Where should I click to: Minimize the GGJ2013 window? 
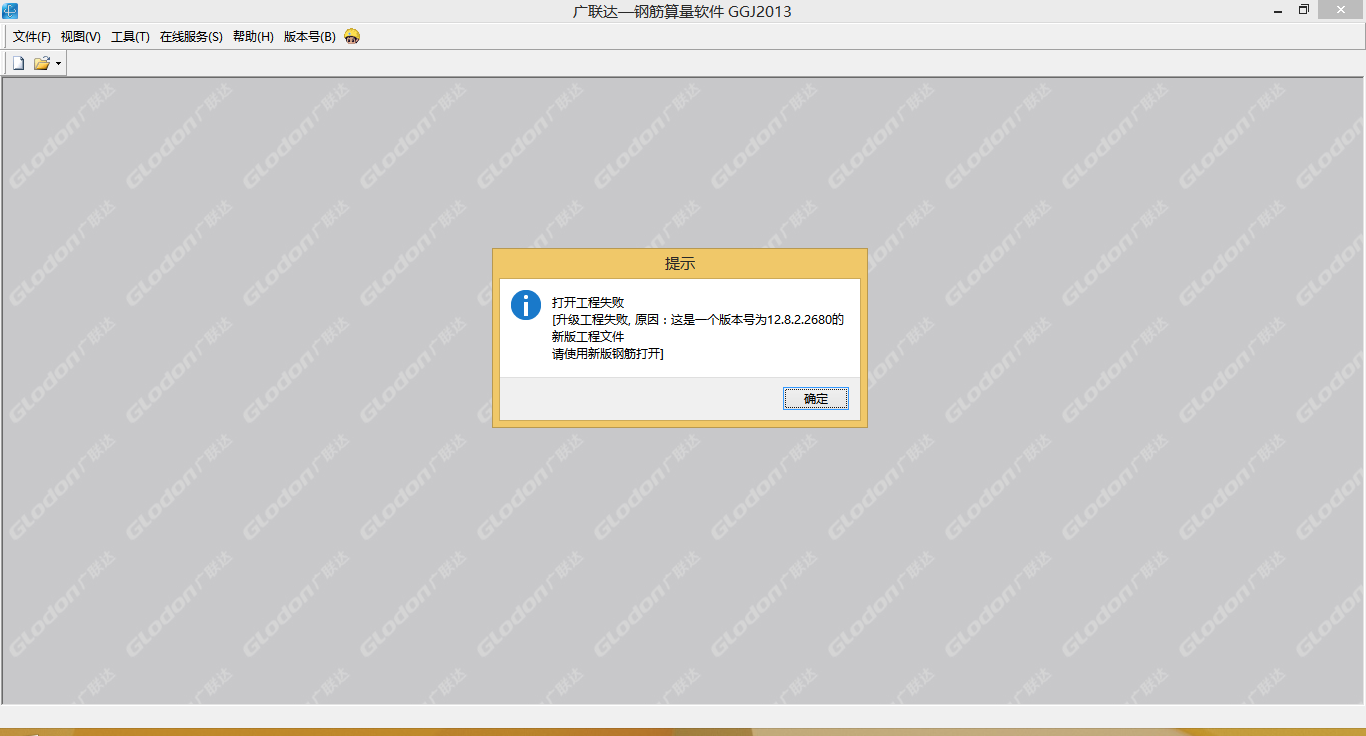tap(1279, 11)
